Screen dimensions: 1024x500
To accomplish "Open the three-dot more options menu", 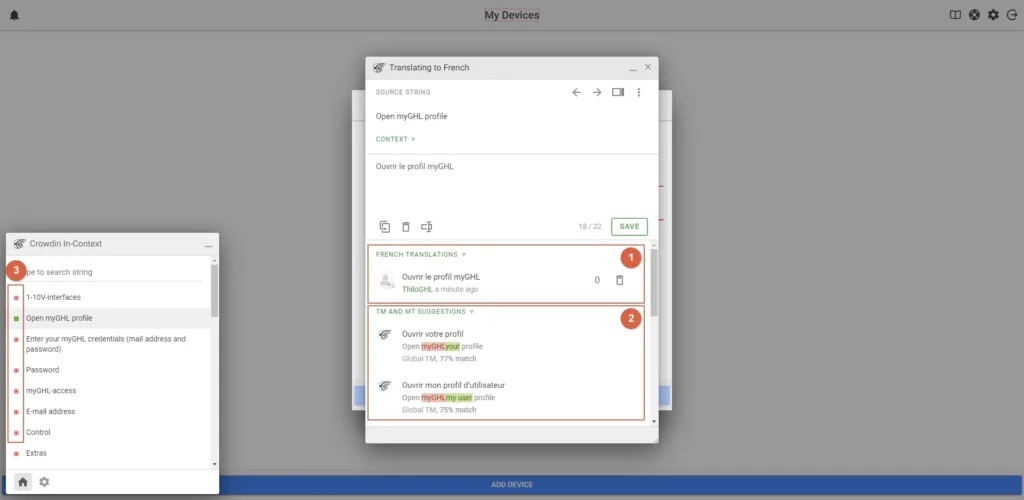I will (x=639, y=92).
